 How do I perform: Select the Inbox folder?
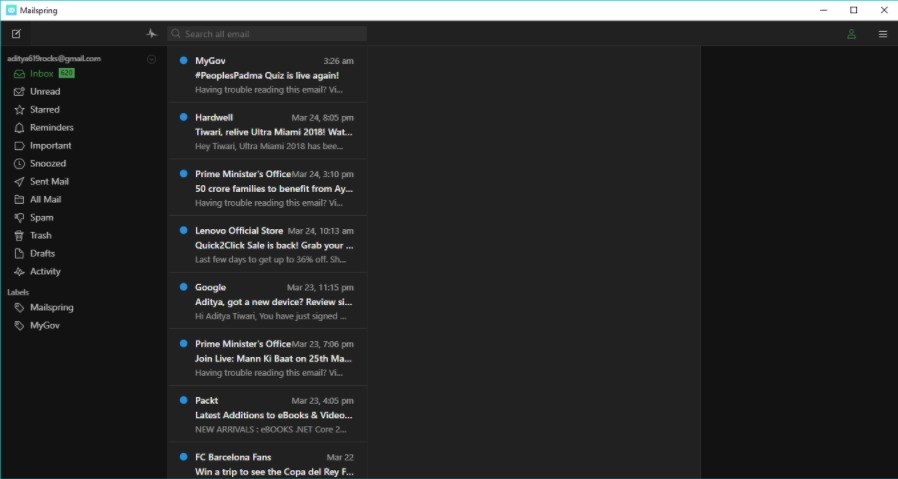click(41, 74)
